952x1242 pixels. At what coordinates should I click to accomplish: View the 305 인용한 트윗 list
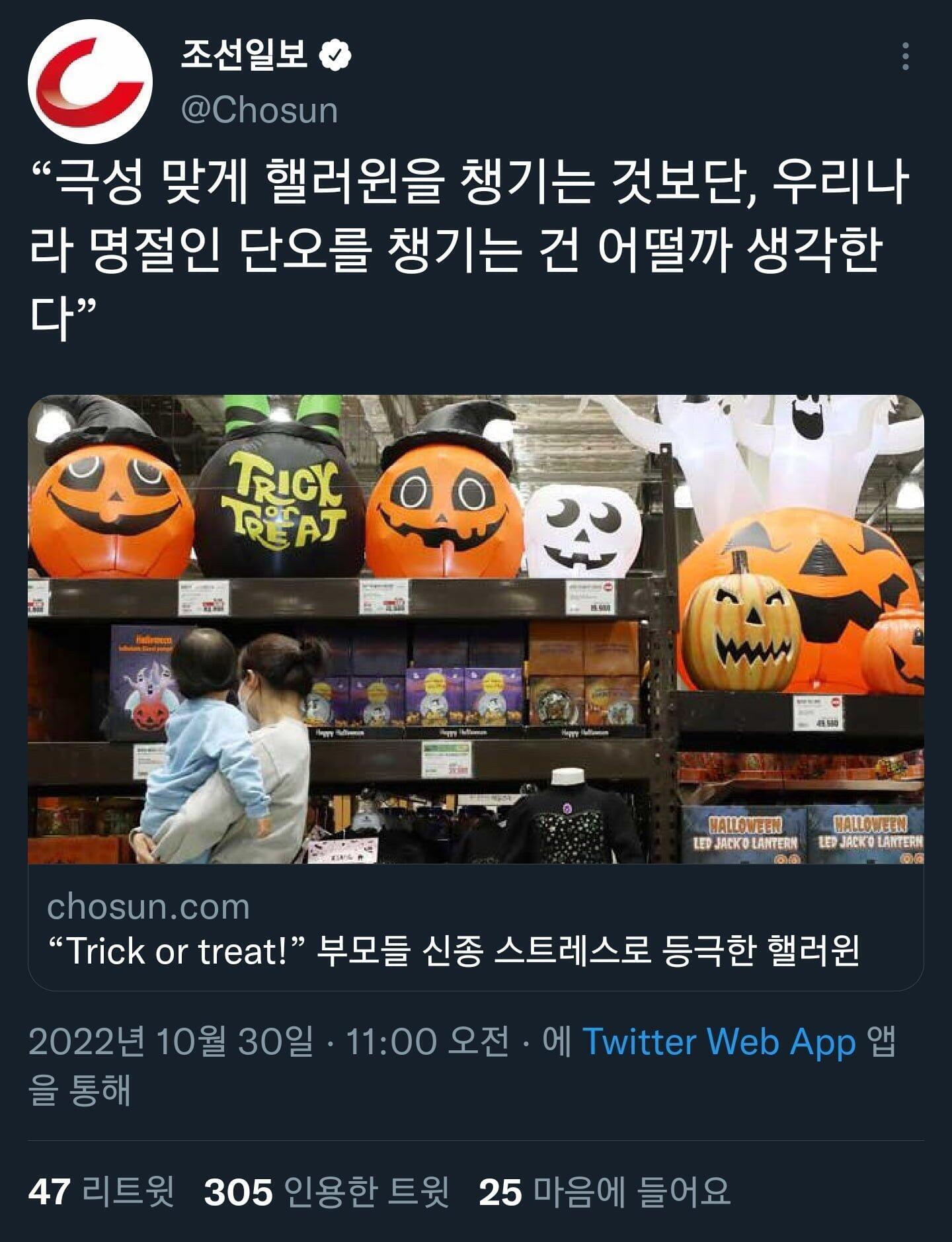tap(327, 1192)
